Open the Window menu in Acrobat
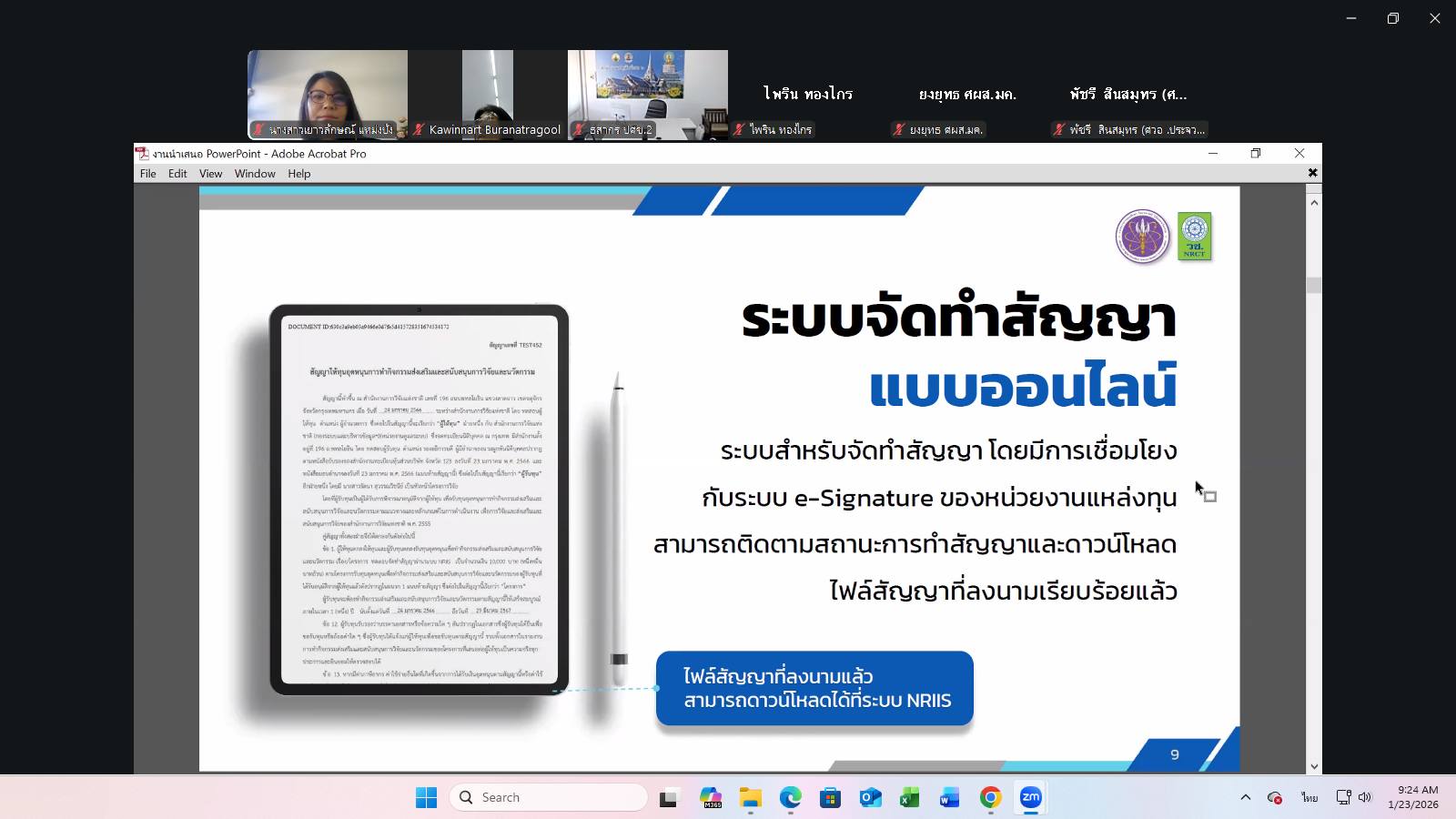Image resolution: width=1456 pixels, height=819 pixels. [255, 174]
